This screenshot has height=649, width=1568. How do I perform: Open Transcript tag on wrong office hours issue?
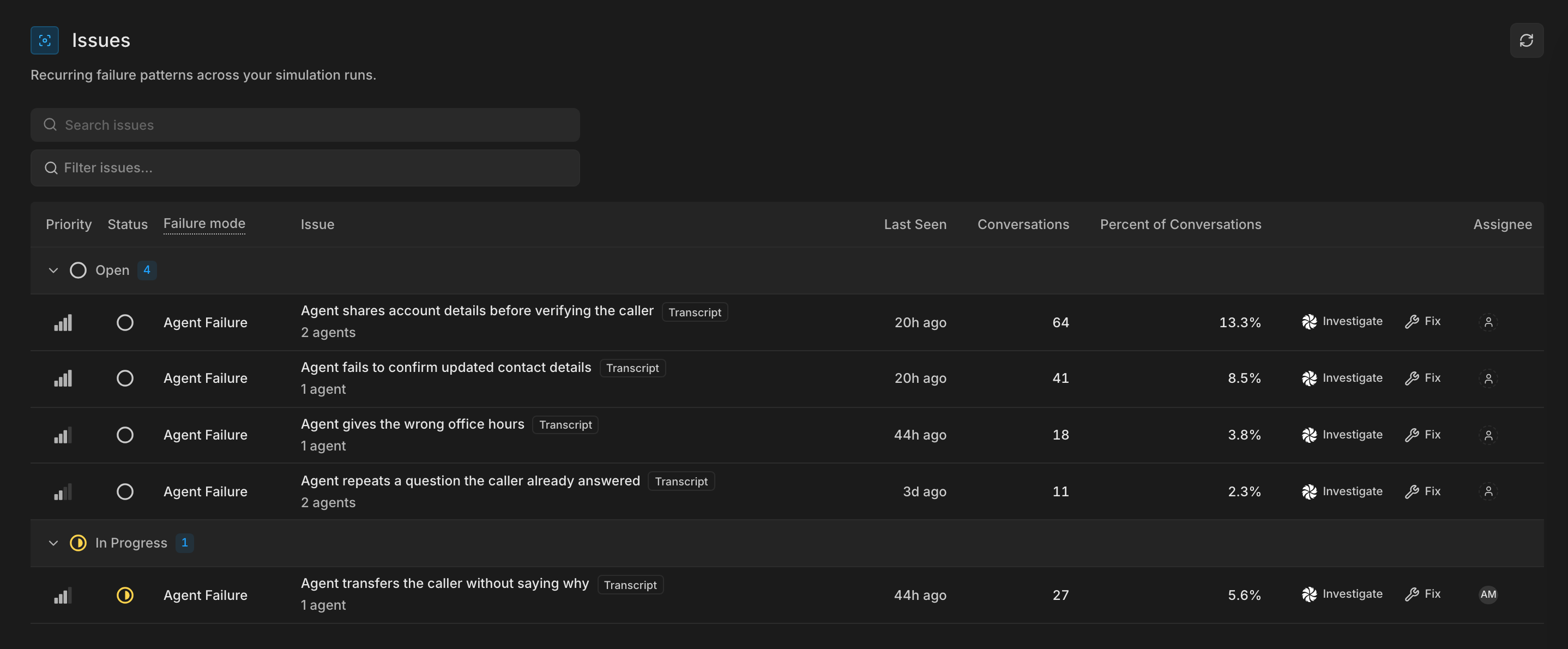pyautogui.click(x=565, y=425)
